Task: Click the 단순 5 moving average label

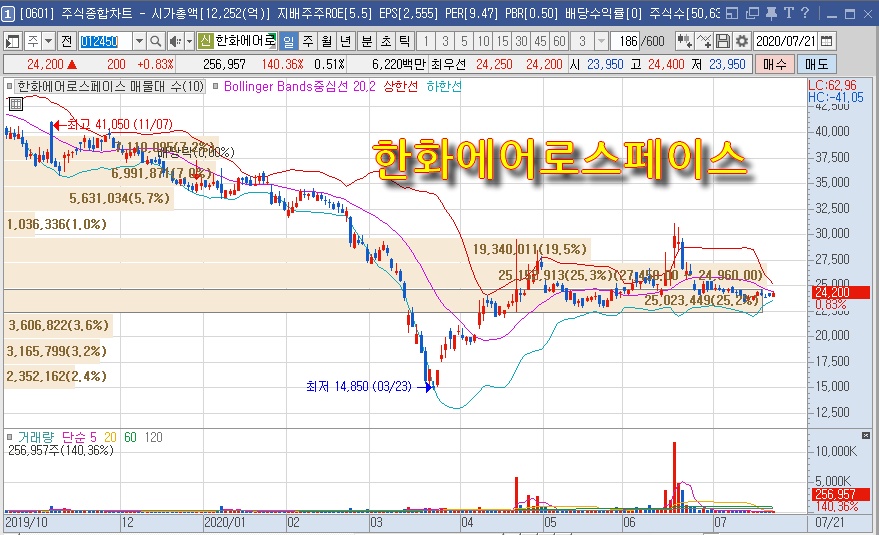Action: (79, 437)
